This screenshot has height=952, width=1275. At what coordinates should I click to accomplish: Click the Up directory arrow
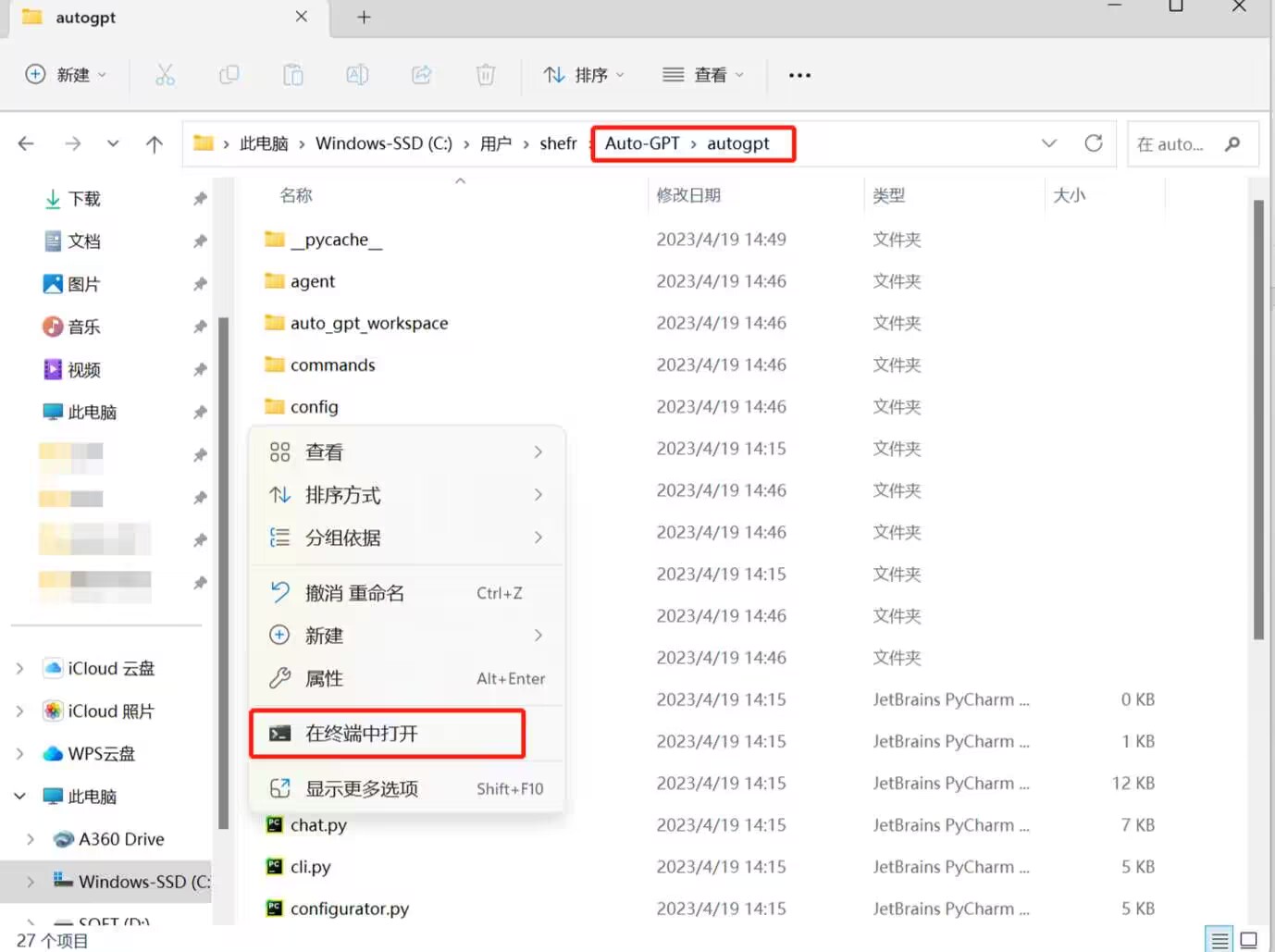(155, 143)
